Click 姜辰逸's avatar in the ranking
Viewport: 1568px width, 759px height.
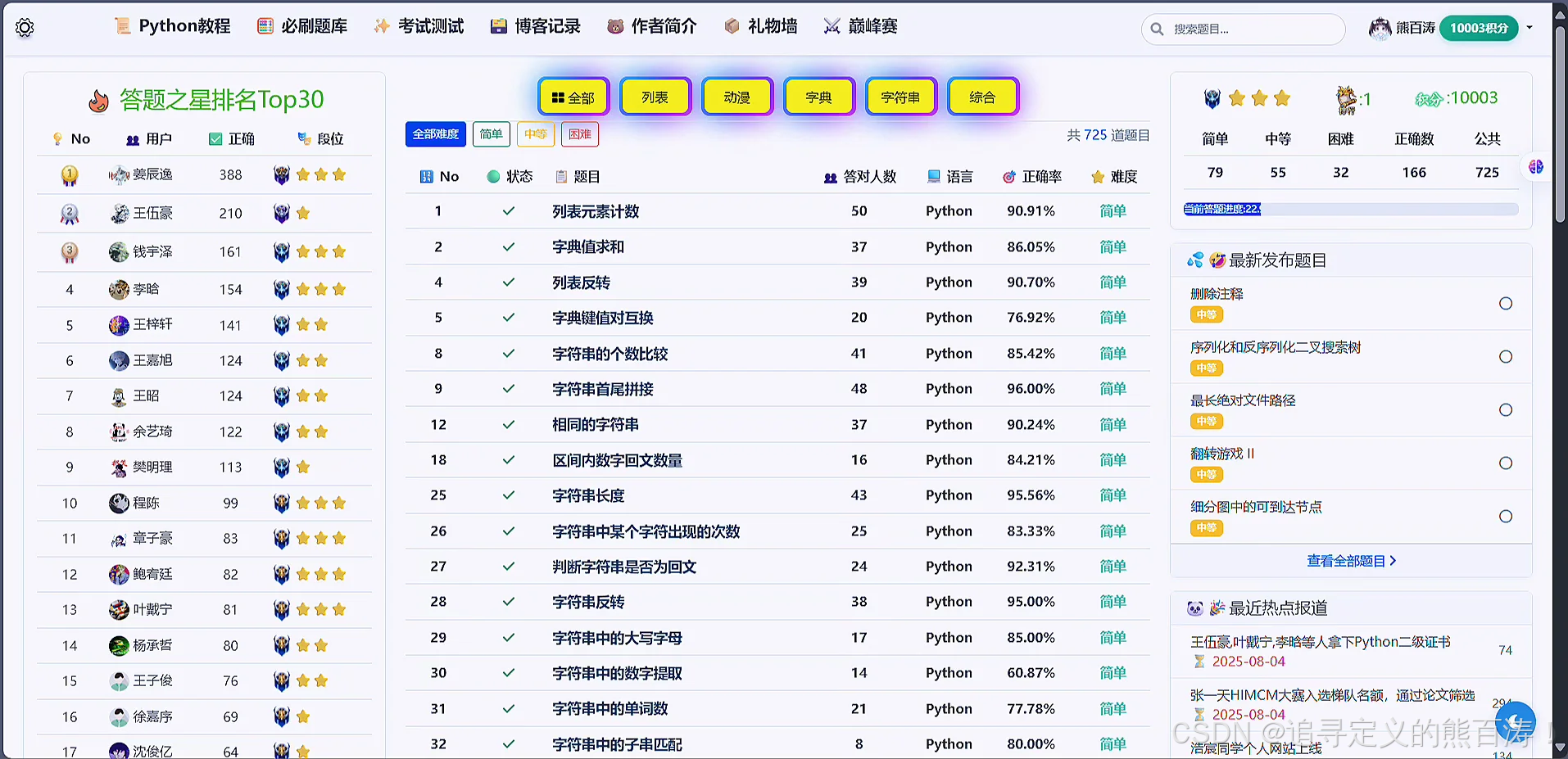pos(119,174)
